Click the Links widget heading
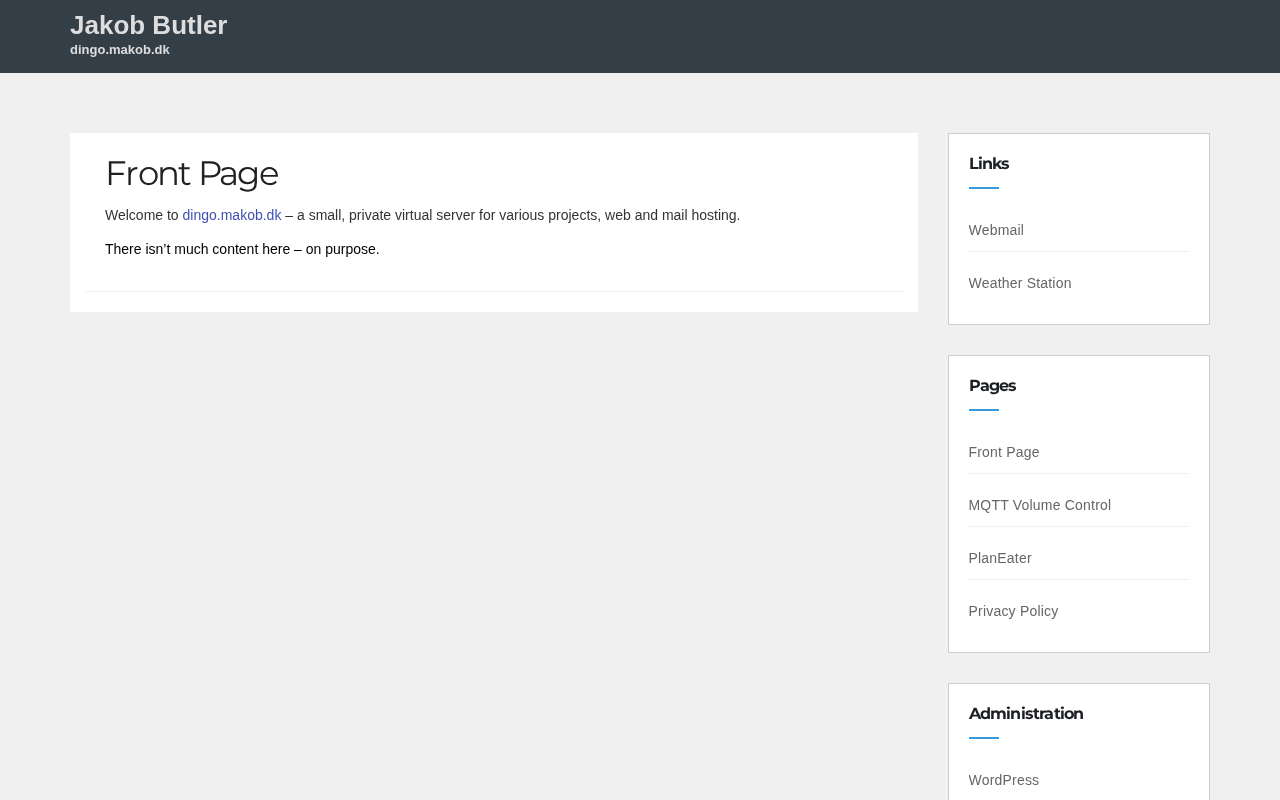The height and width of the screenshot is (800, 1280). (988, 163)
